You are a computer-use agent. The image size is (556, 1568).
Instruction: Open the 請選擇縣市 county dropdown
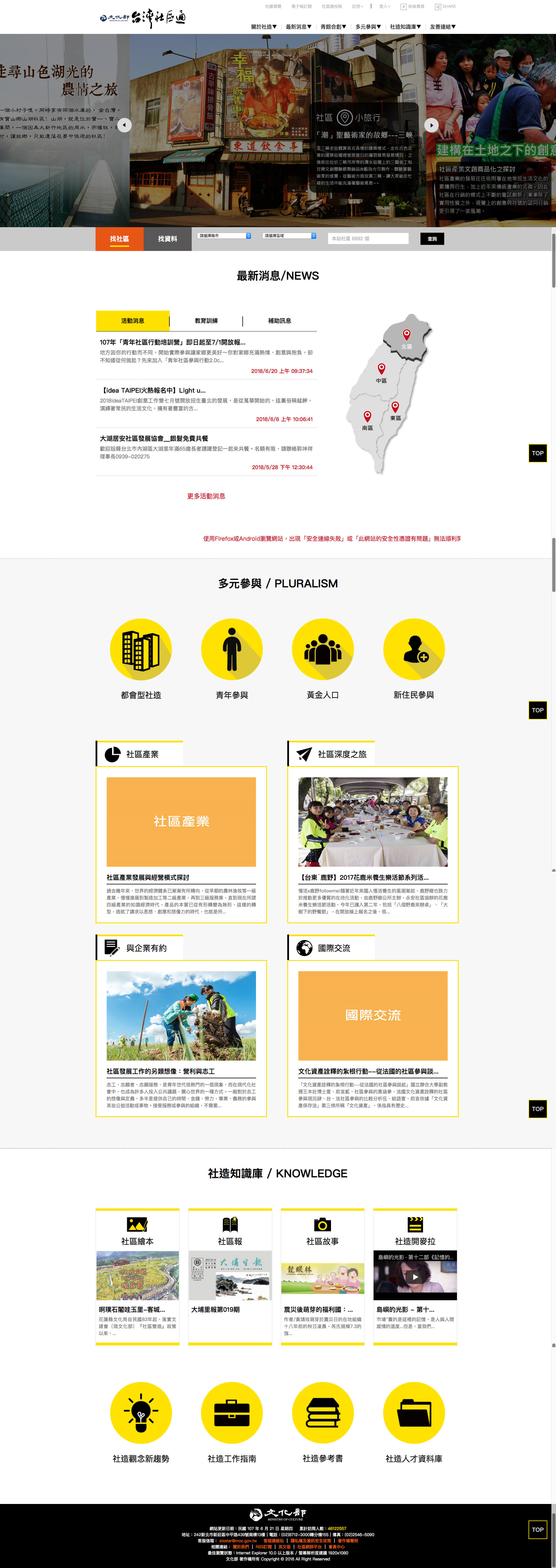(224, 236)
